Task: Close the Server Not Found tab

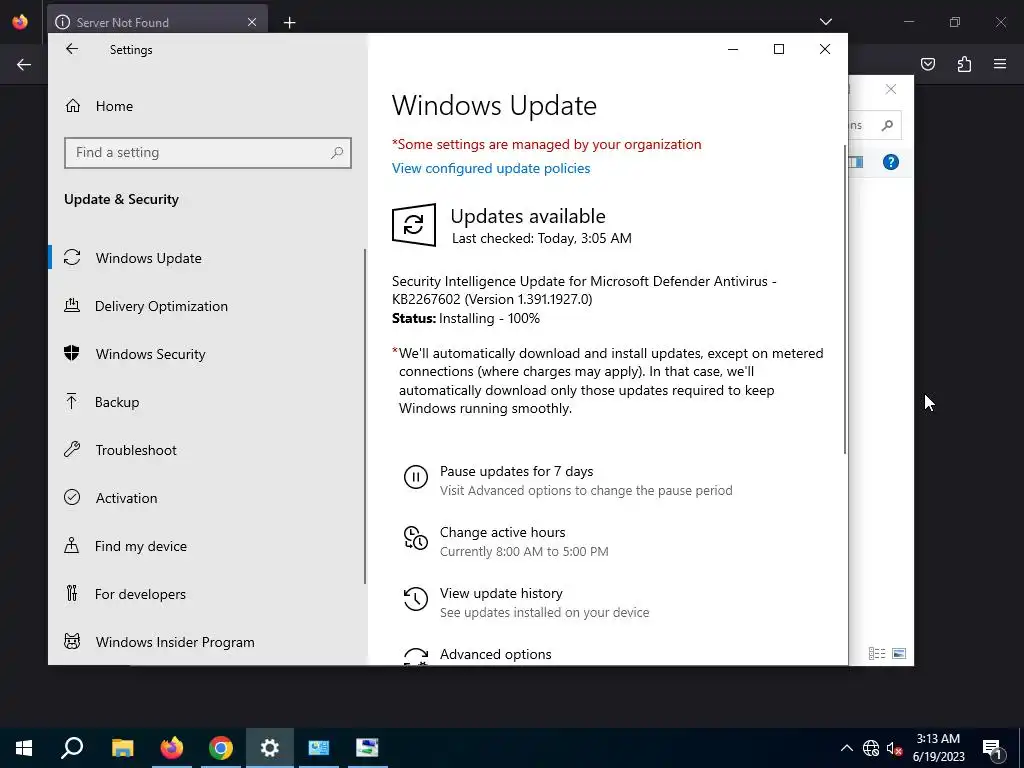Action: point(252,22)
